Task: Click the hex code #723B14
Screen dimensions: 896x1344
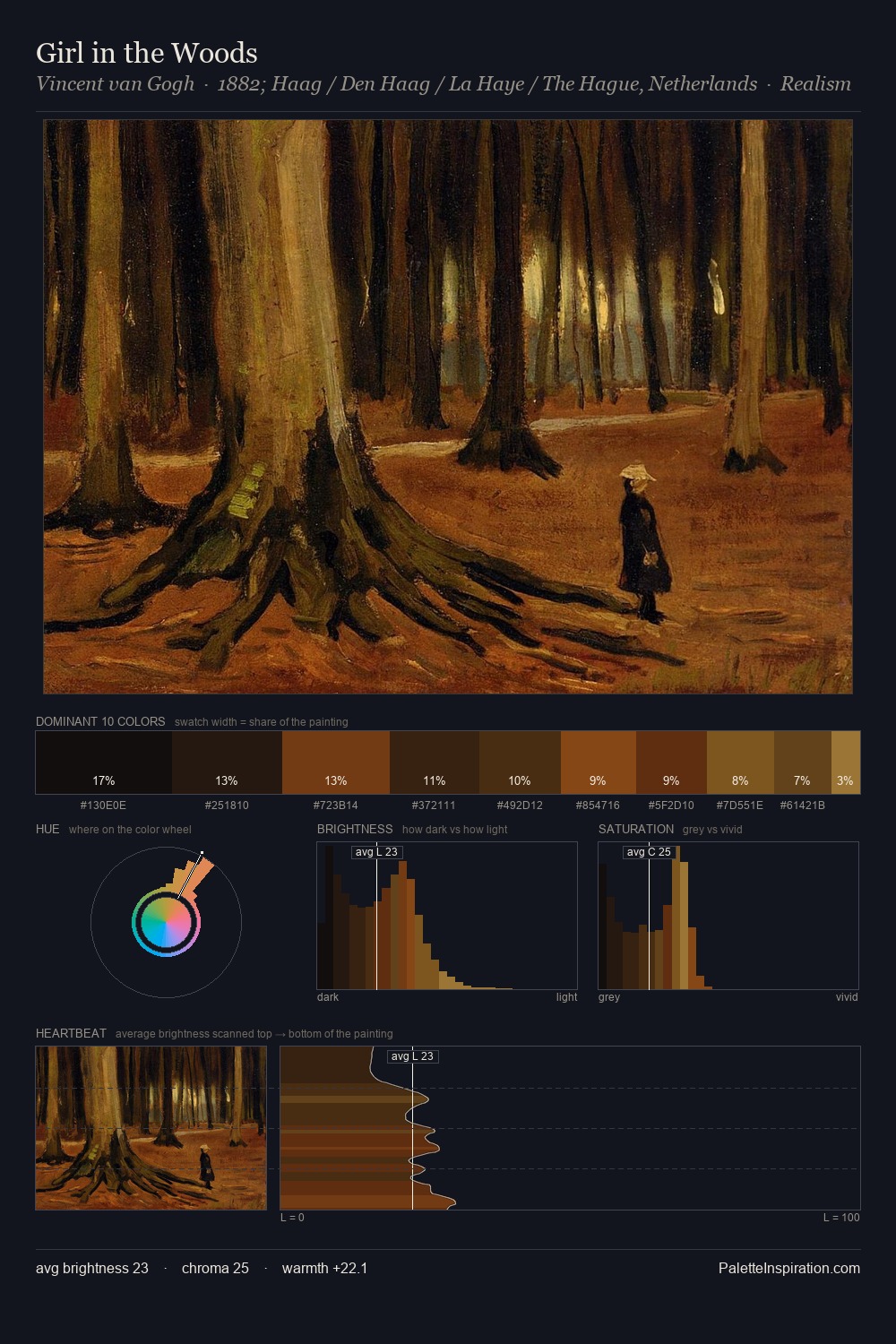Action: pos(336,806)
